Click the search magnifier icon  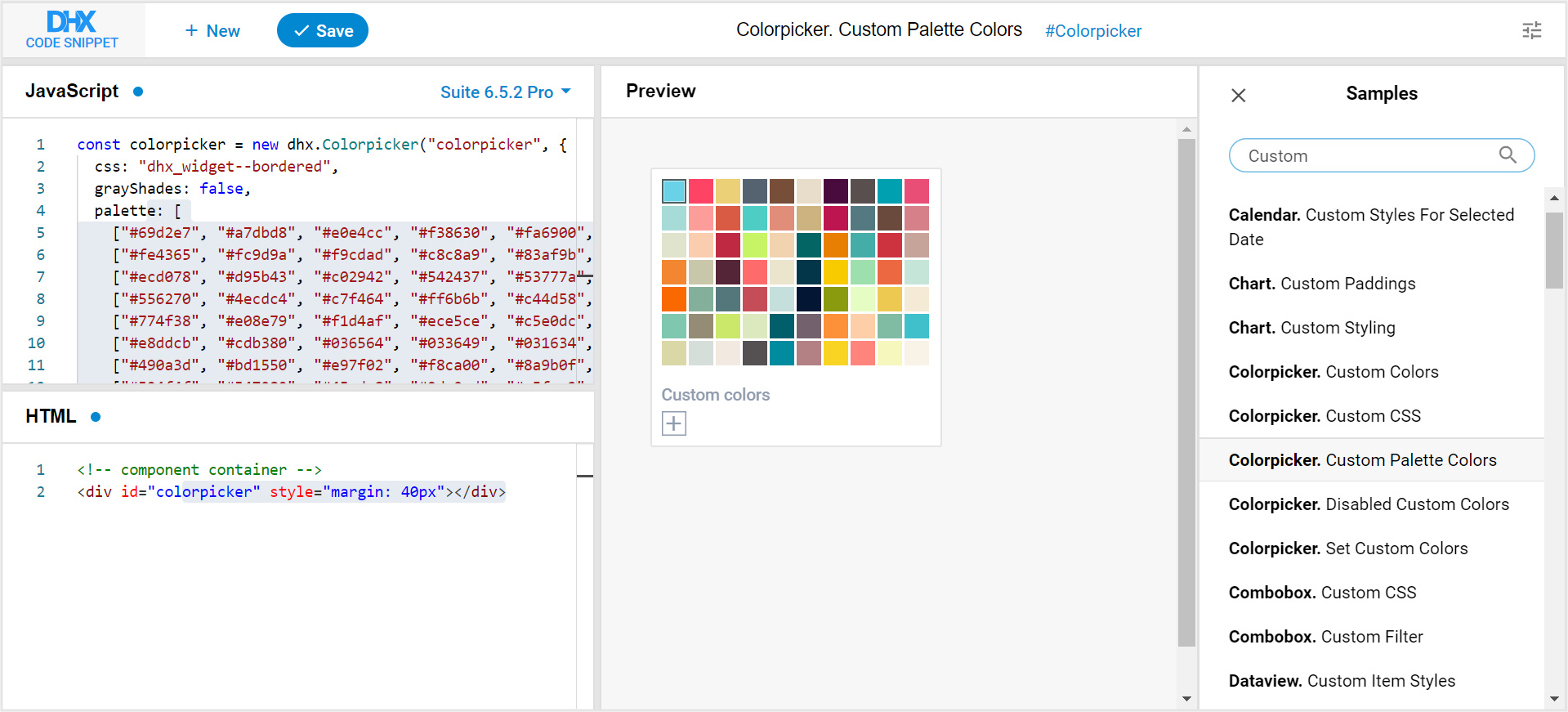(x=1508, y=154)
